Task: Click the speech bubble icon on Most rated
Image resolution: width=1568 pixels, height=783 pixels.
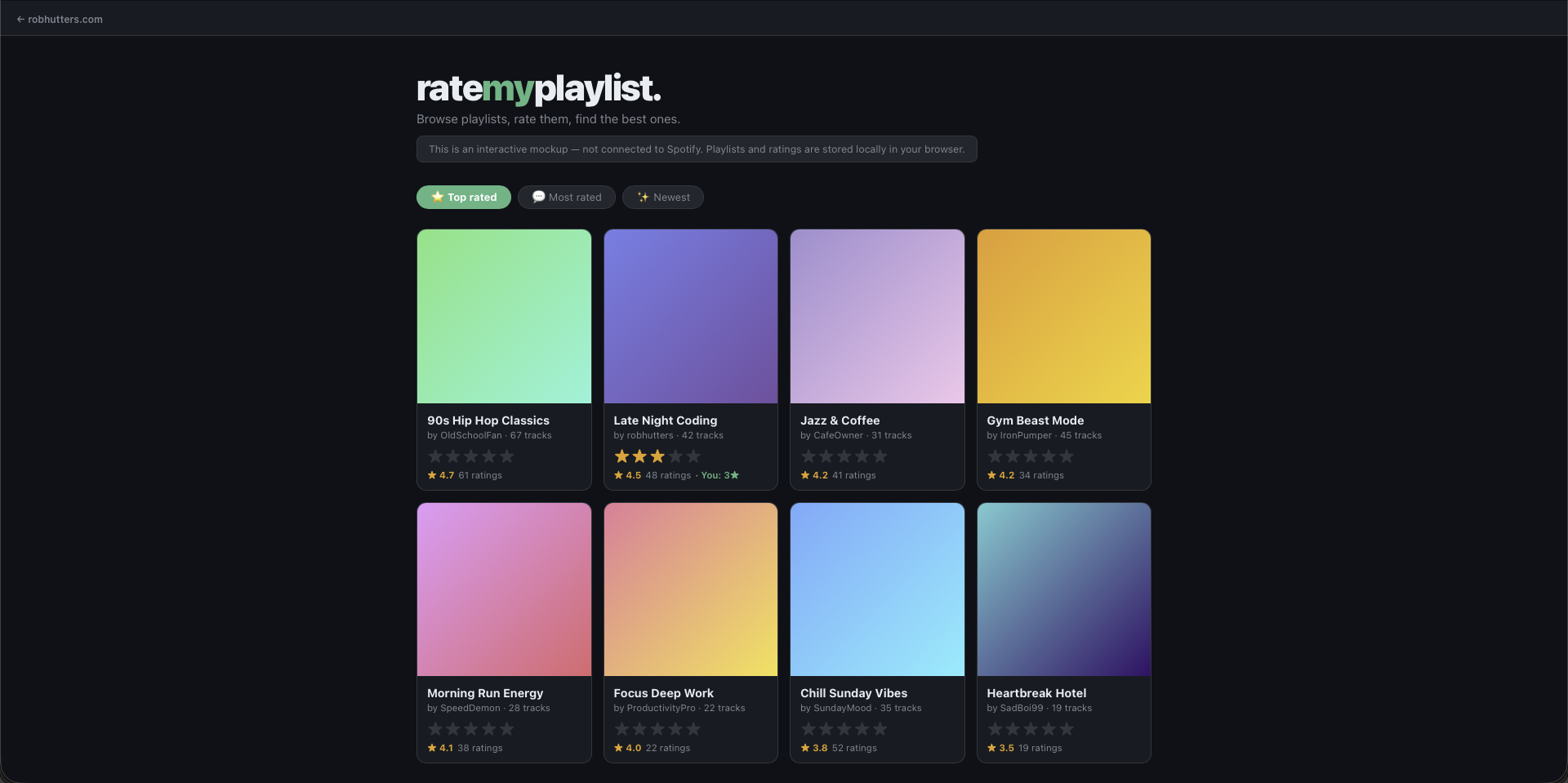Action: (x=539, y=197)
